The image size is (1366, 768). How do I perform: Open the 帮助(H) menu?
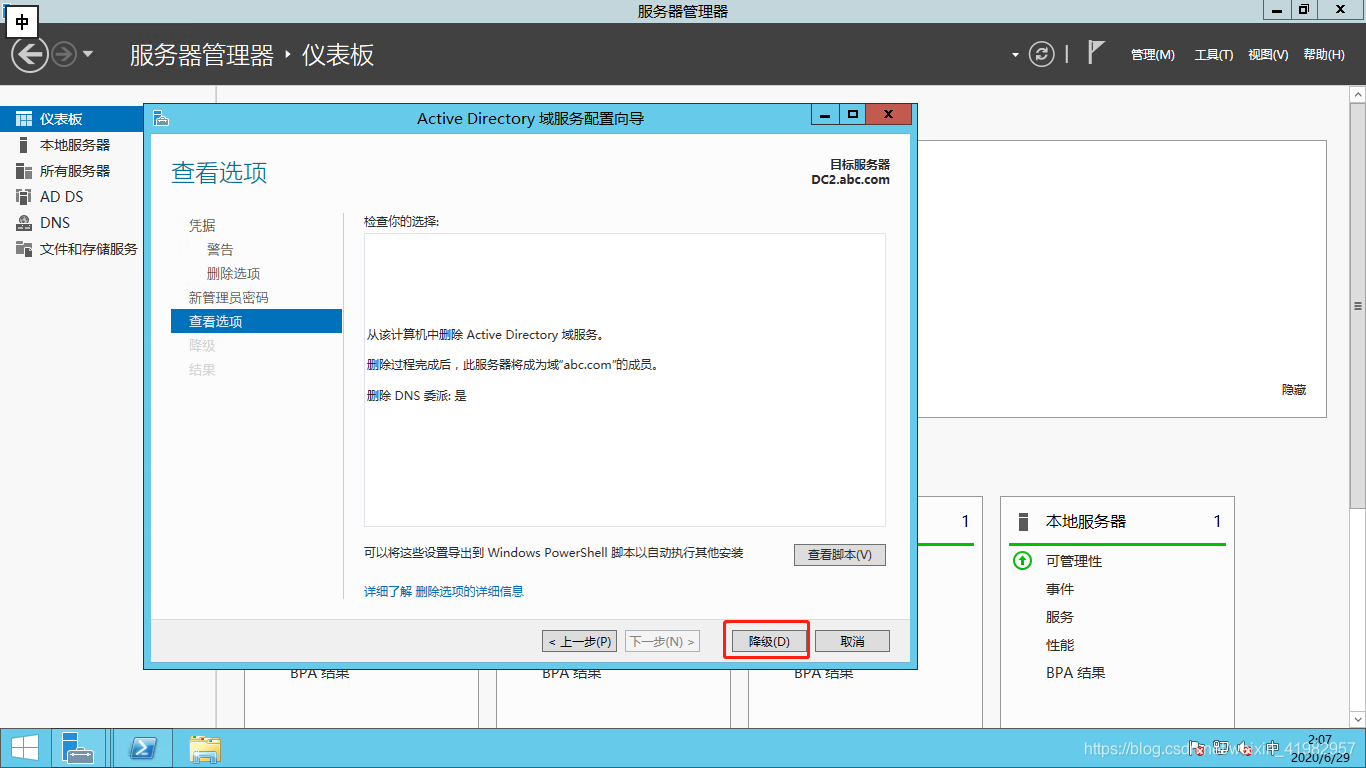click(1324, 55)
